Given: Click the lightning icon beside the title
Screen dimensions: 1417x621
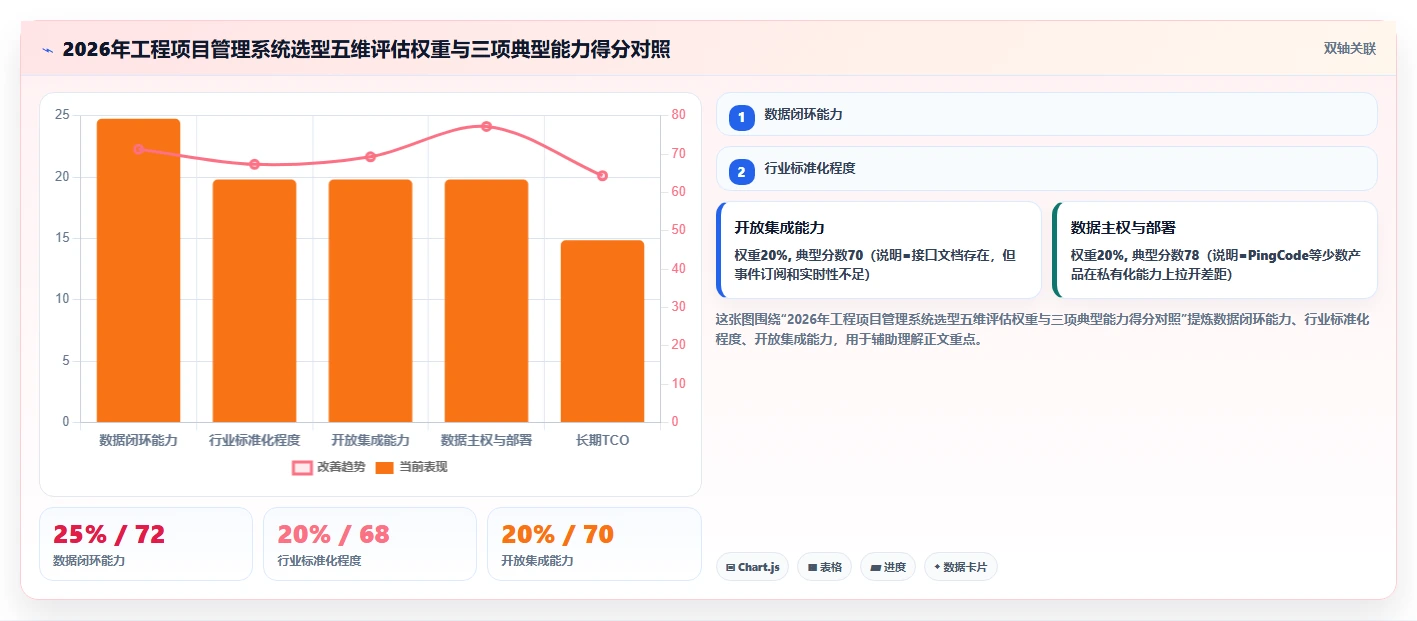Looking at the screenshot, I should (47, 49).
